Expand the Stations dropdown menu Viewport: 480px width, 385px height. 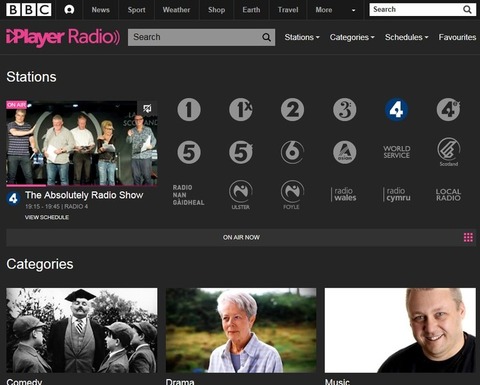click(x=302, y=37)
